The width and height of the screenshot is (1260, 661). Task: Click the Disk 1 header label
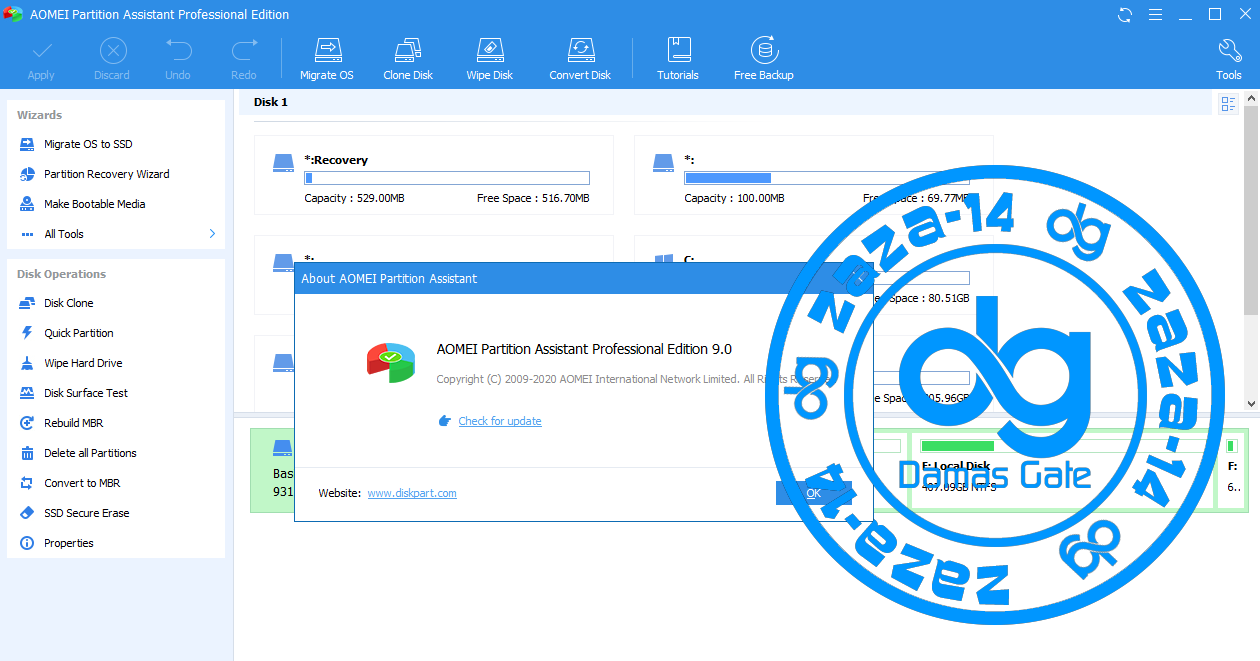[271, 102]
